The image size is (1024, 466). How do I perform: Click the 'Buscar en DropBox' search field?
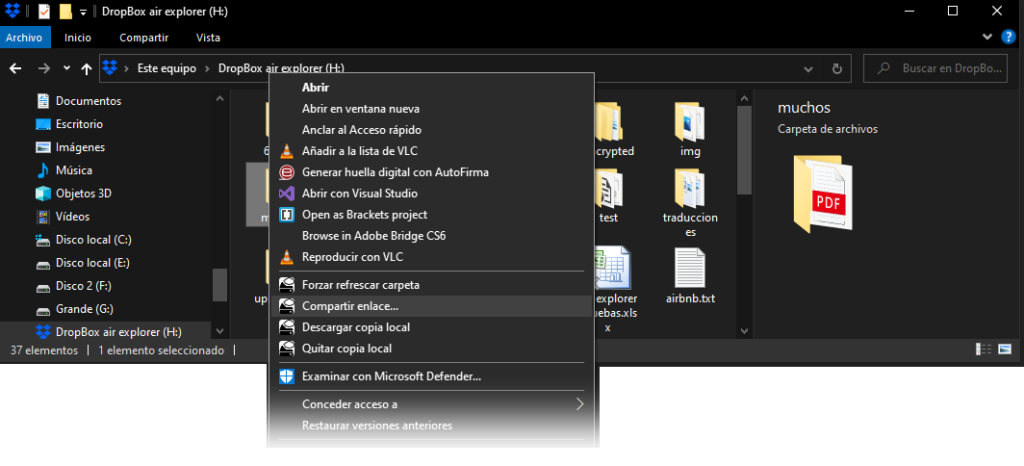pos(935,68)
